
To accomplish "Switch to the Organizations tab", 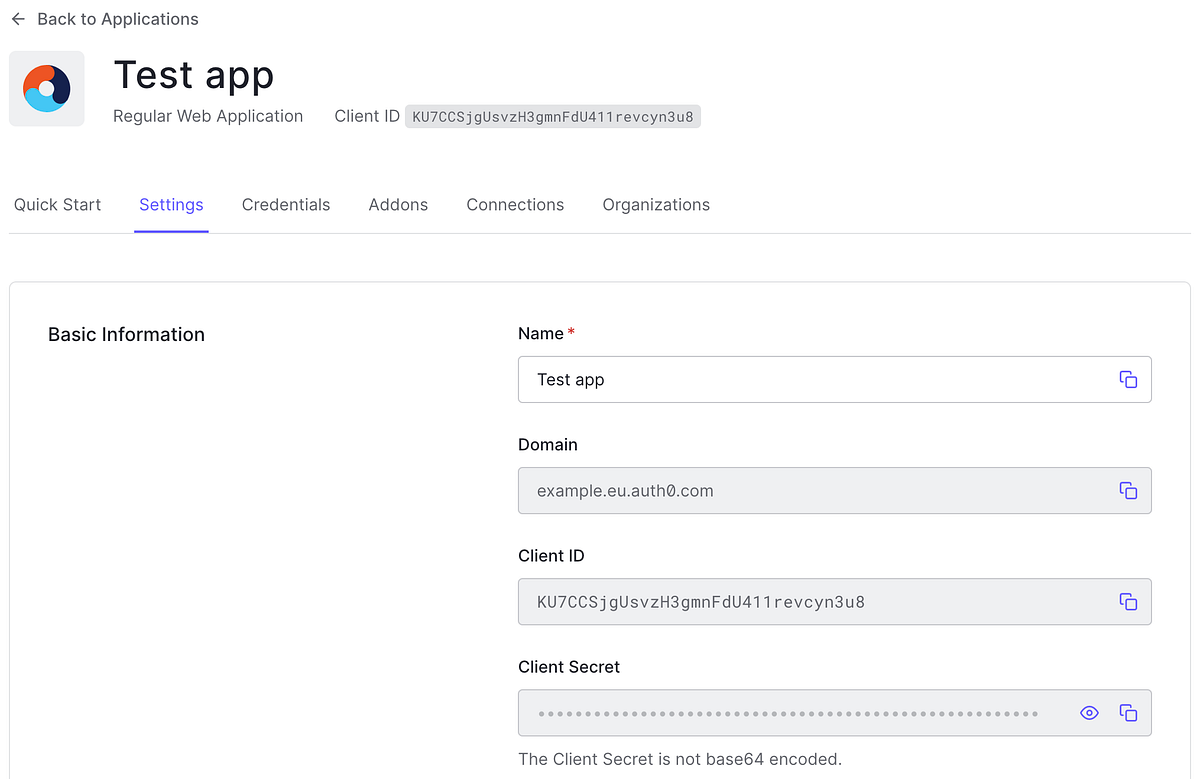I will [x=656, y=204].
